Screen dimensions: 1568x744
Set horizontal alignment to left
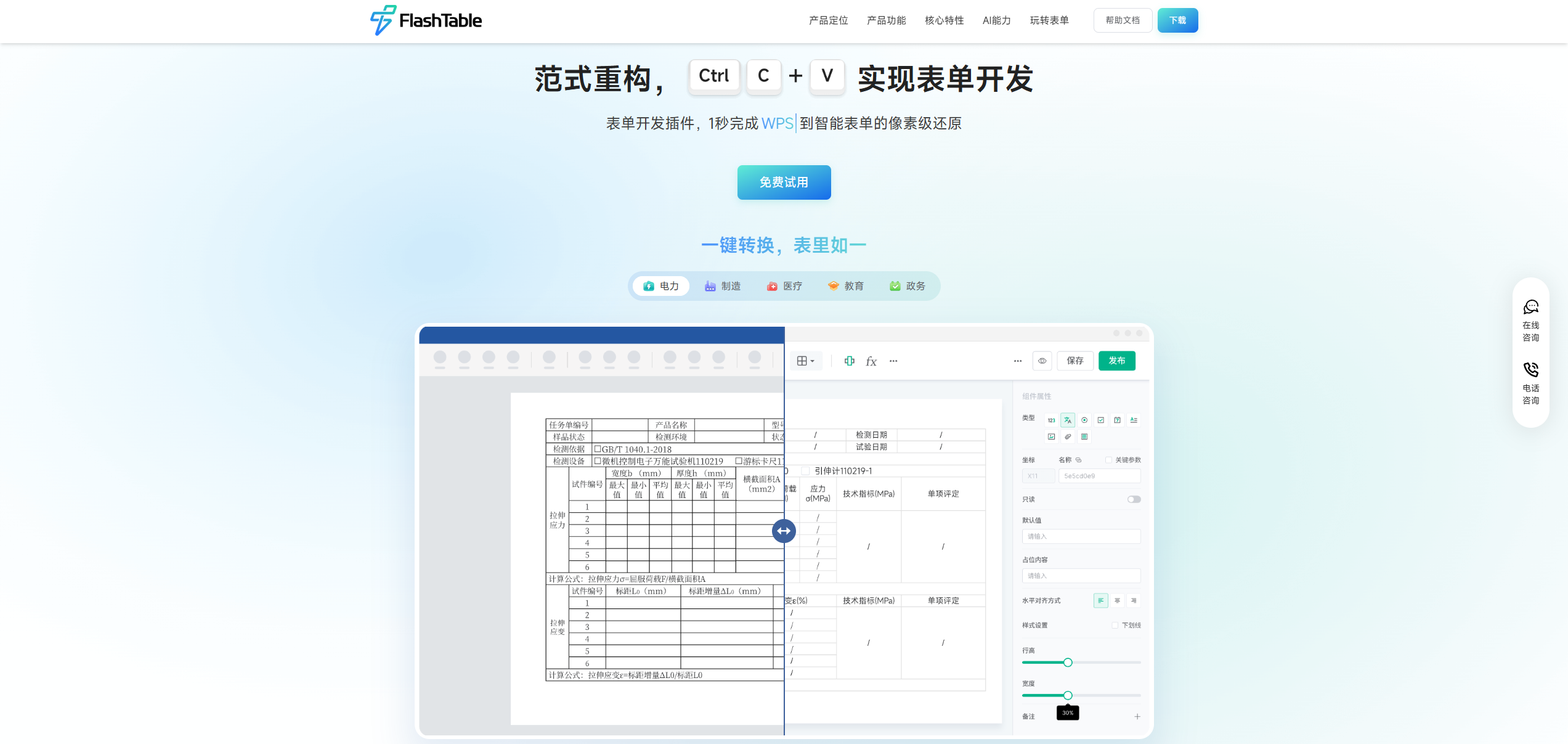pyautogui.click(x=1101, y=600)
